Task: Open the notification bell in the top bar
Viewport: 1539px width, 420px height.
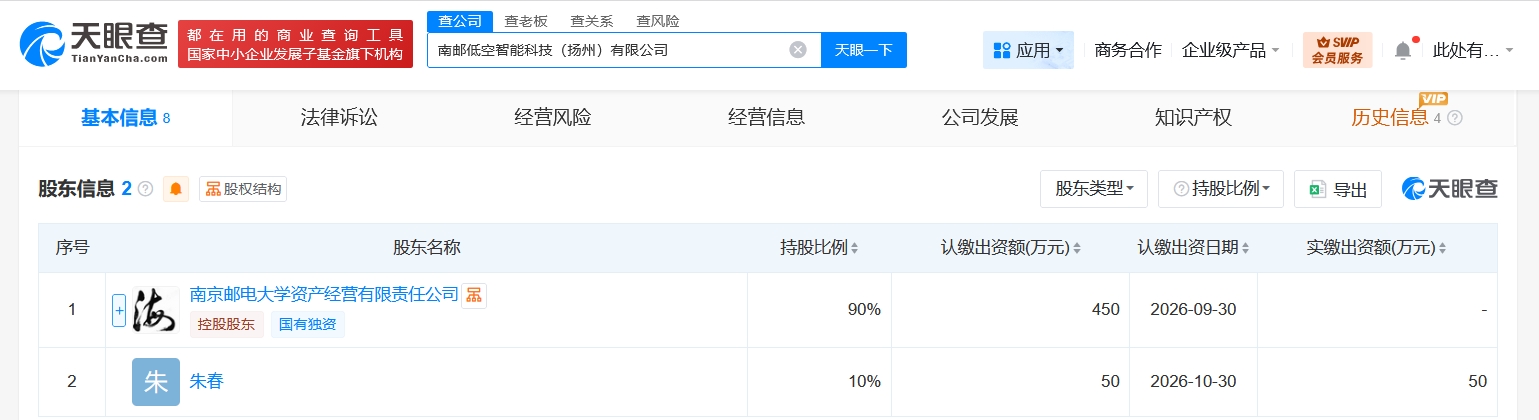Action: (1403, 50)
